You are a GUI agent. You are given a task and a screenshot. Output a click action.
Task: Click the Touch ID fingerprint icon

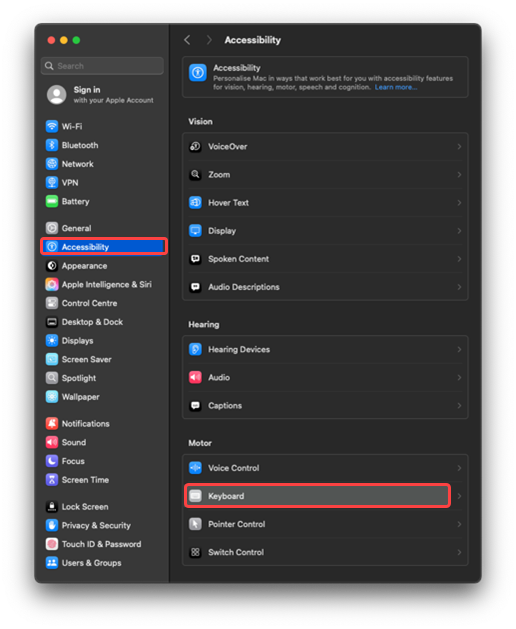click(52, 544)
